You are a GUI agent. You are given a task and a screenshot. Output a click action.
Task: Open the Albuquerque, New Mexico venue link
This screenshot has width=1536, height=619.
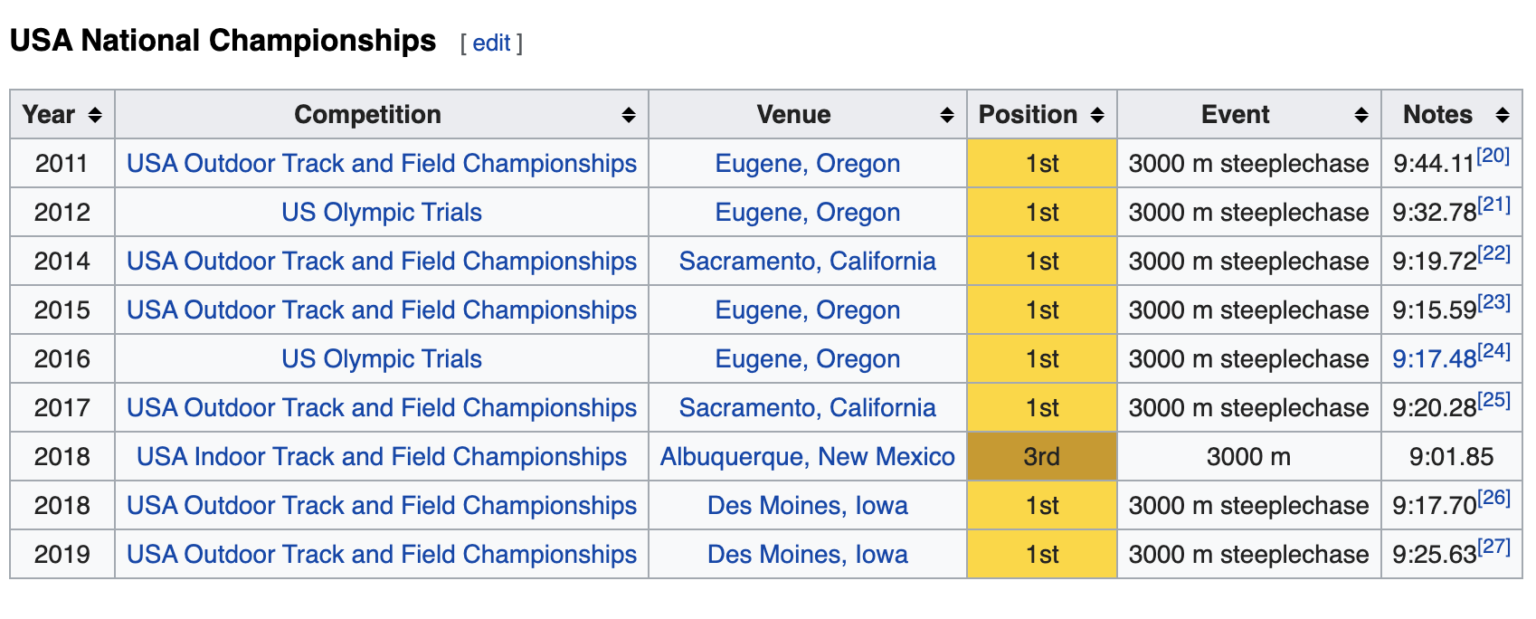808,457
